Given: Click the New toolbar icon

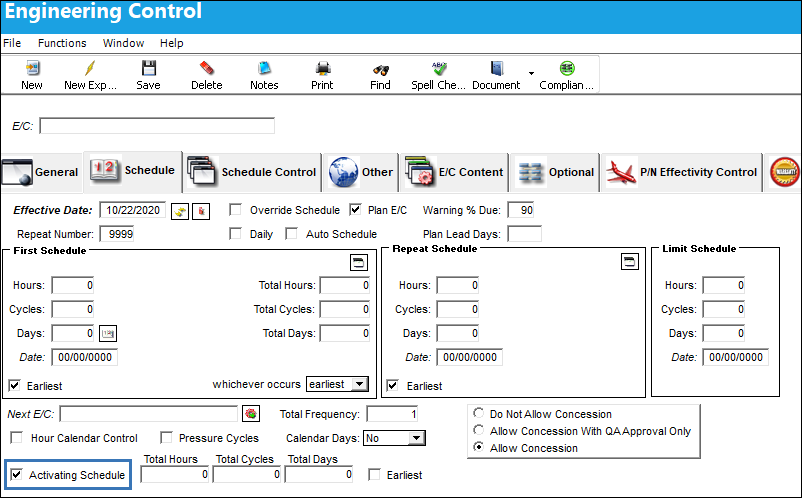Looking at the screenshot, I should click(x=32, y=69).
